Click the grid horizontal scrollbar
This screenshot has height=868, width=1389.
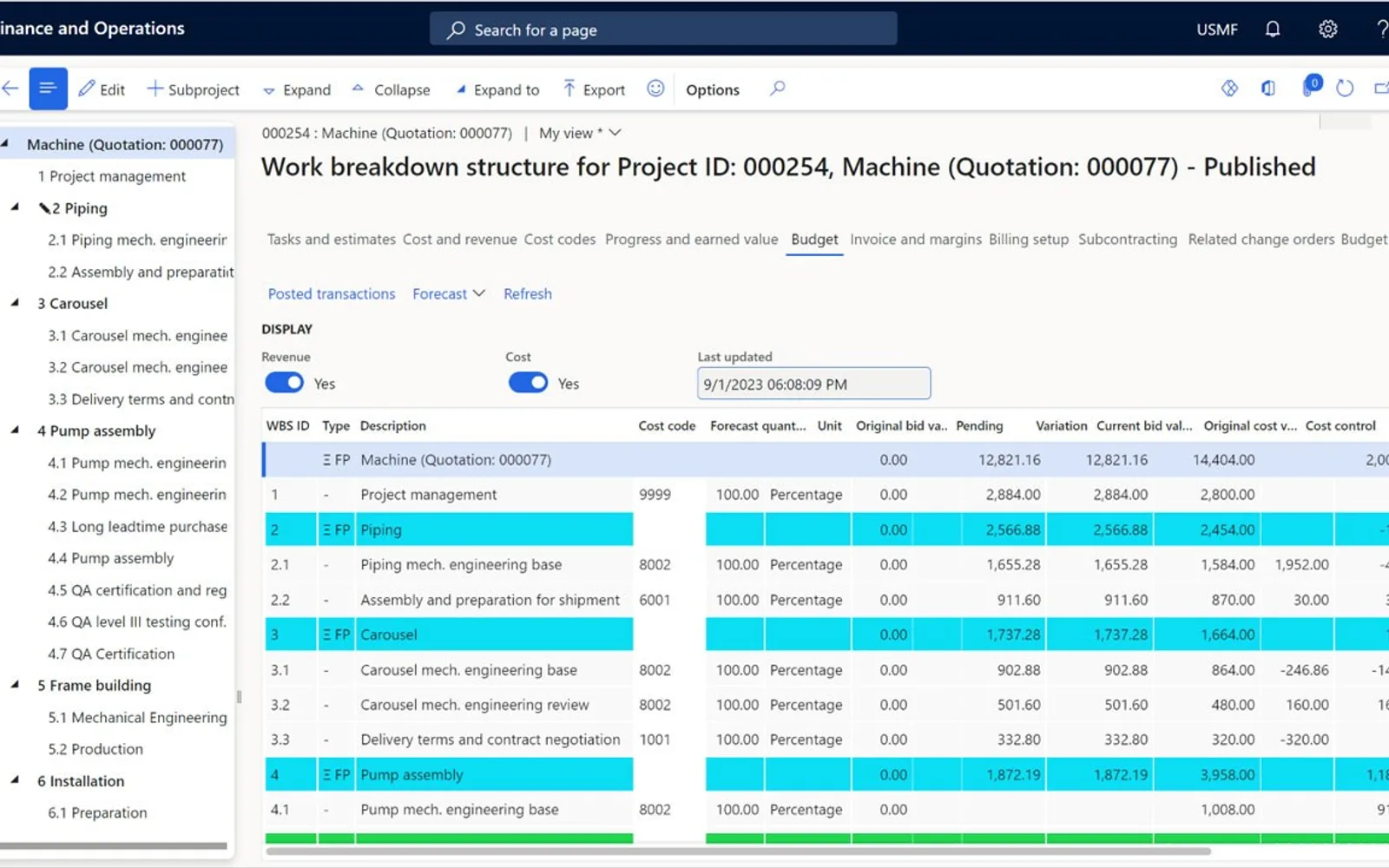(x=738, y=852)
